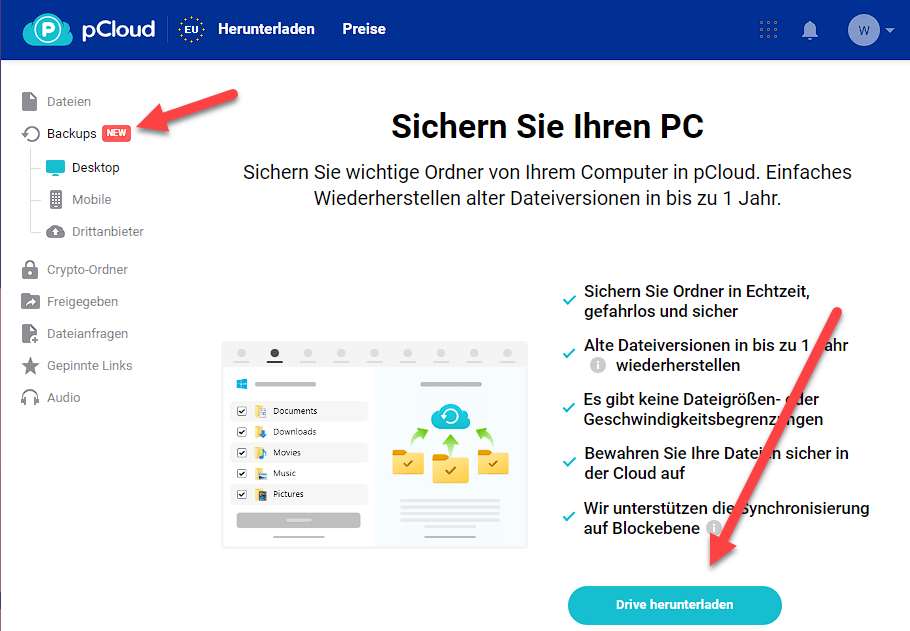
Task: Select the Drittanbieter backup entry
Action: (x=107, y=232)
